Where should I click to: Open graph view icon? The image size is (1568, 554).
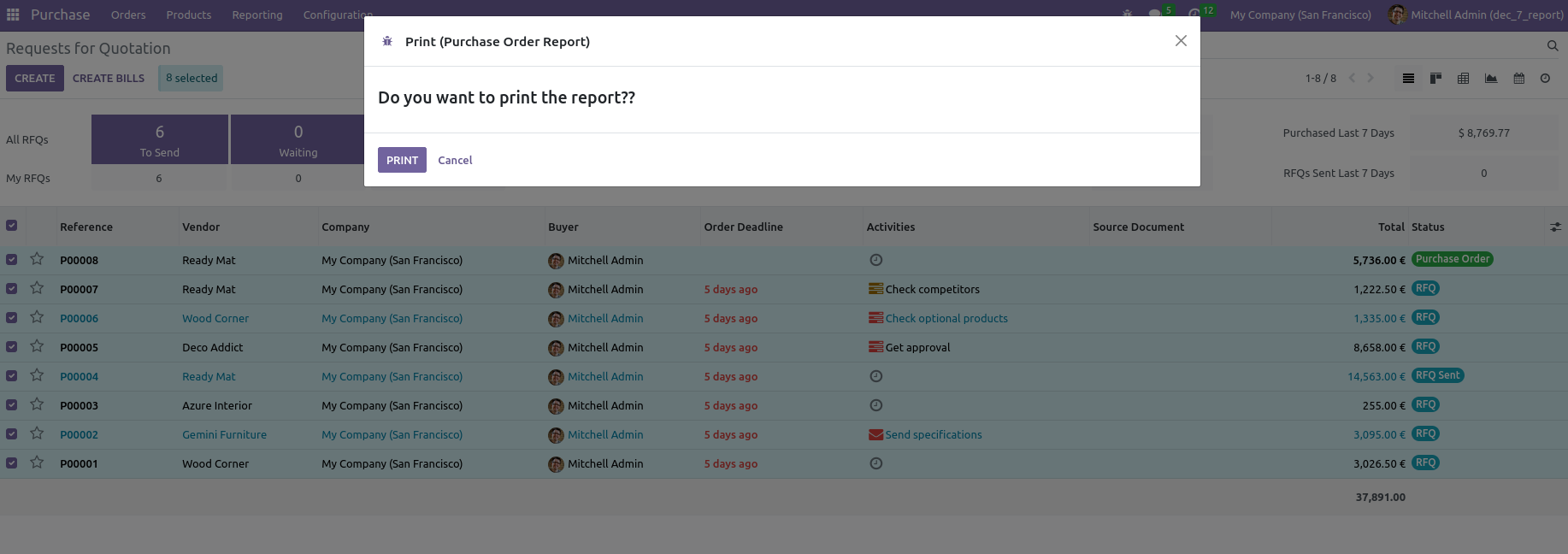pyautogui.click(x=1491, y=79)
